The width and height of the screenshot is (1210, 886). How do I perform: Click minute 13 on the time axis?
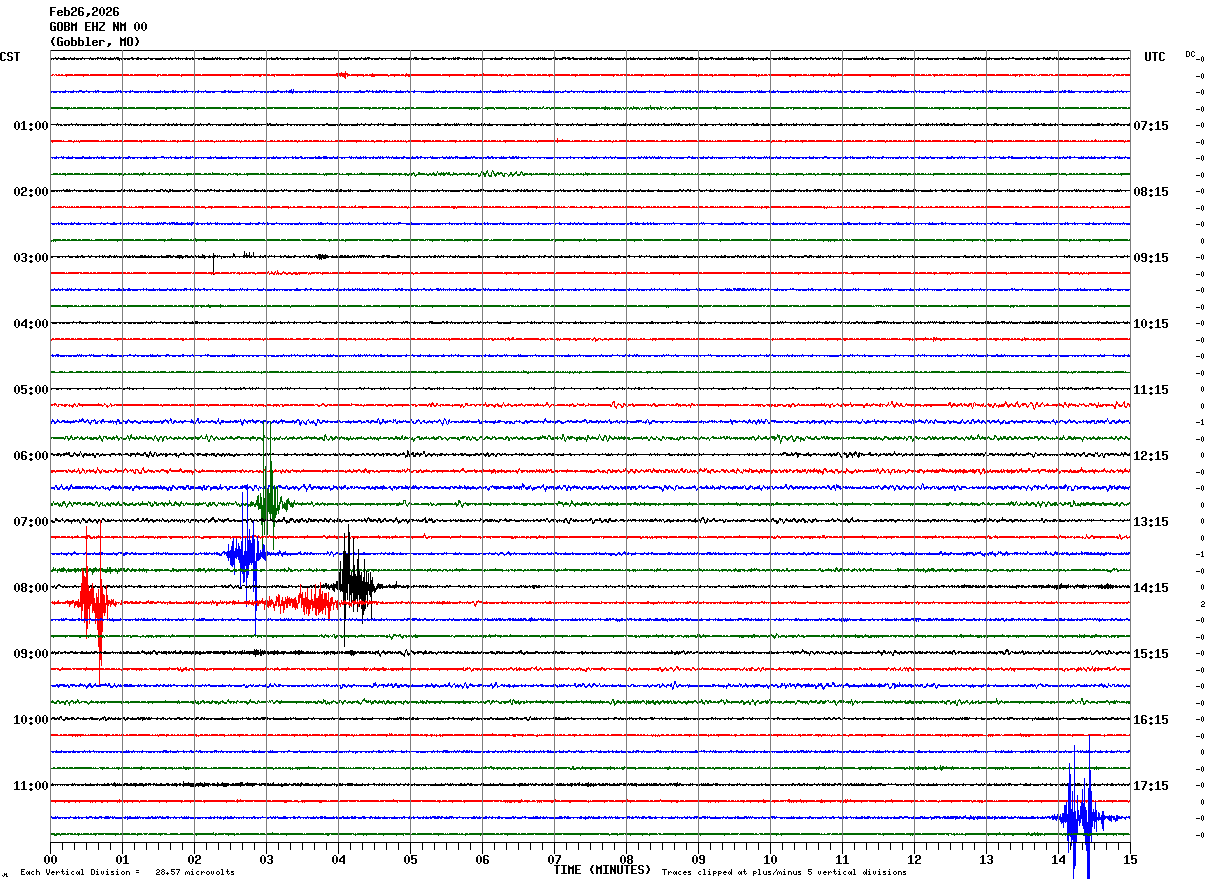click(x=986, y=860)
